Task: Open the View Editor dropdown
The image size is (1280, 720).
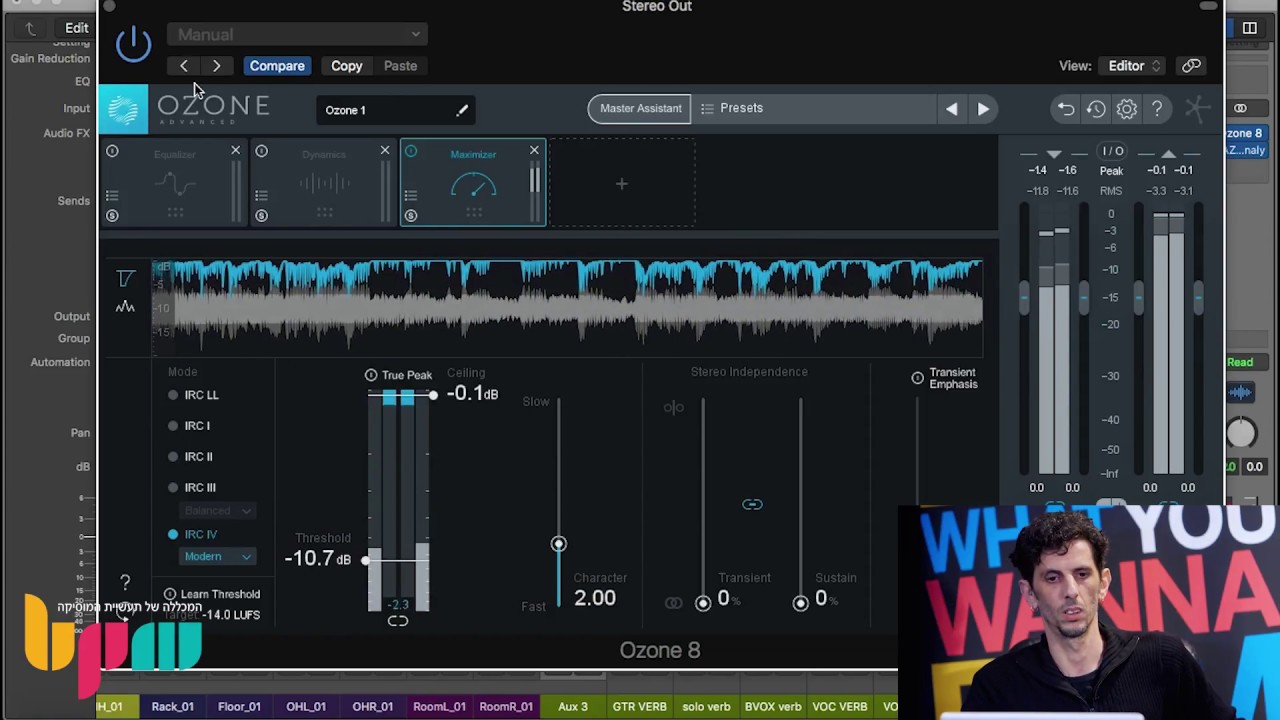Action: (x=1133, y=66)
